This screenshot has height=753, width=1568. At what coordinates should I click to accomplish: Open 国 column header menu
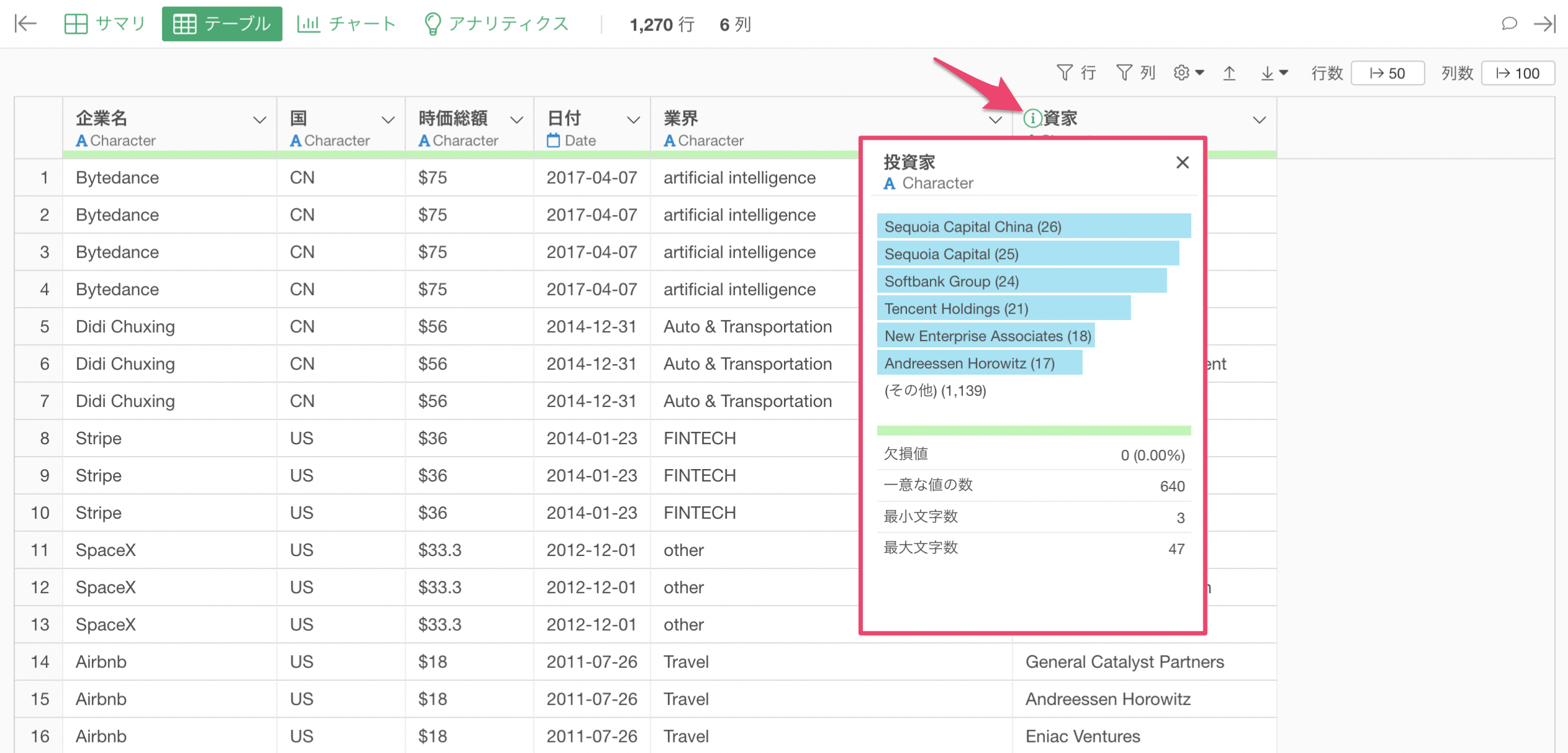tap(388, 120)
